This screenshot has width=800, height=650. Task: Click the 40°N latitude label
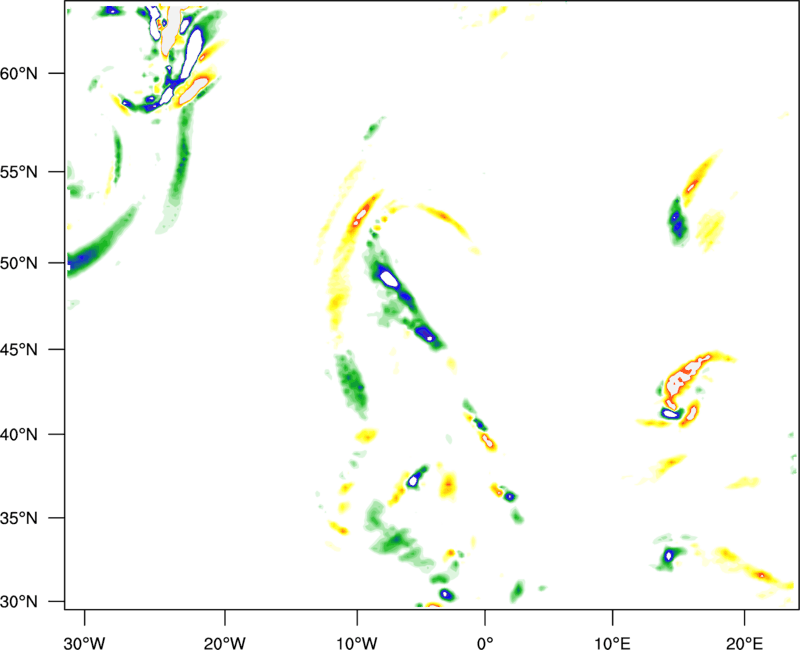point(19,435)
